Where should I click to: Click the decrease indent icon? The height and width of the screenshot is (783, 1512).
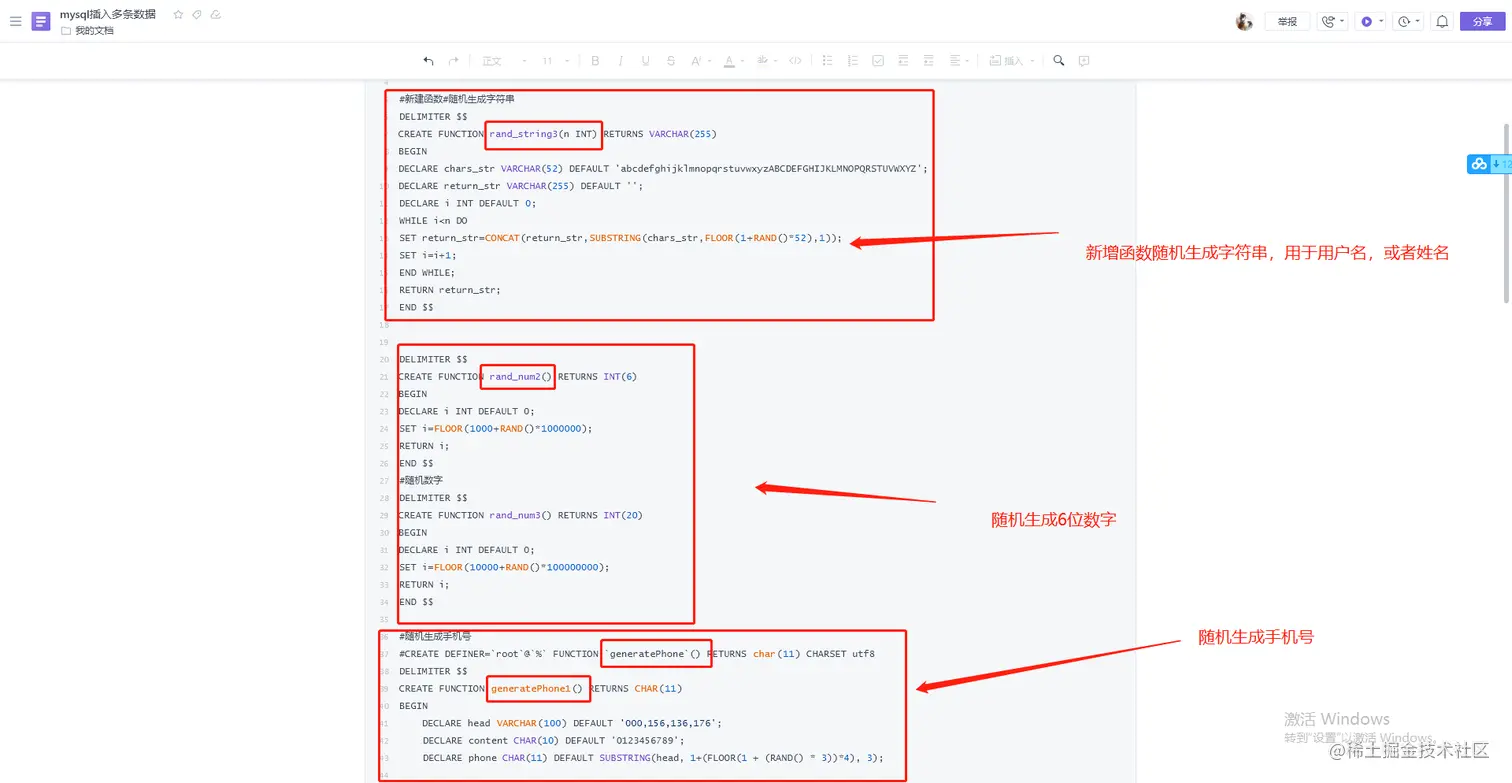tap(903, 61)
